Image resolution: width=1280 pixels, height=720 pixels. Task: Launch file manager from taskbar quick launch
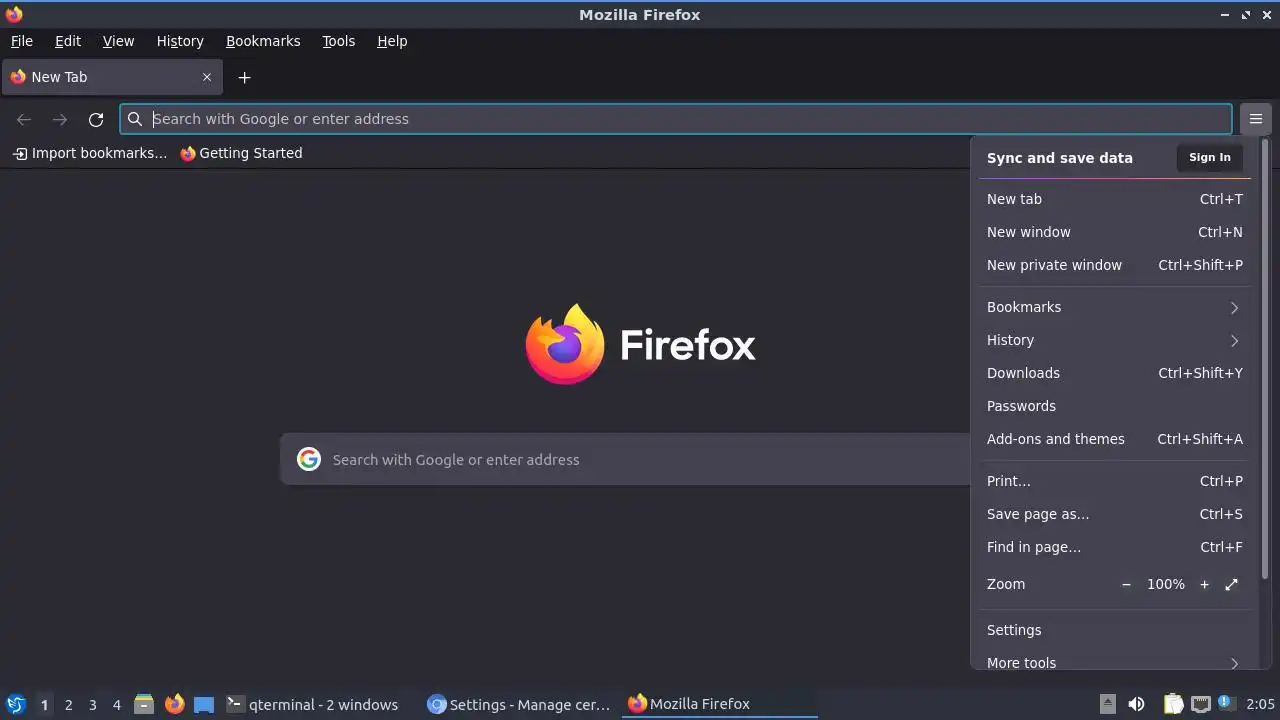(144, 704)
